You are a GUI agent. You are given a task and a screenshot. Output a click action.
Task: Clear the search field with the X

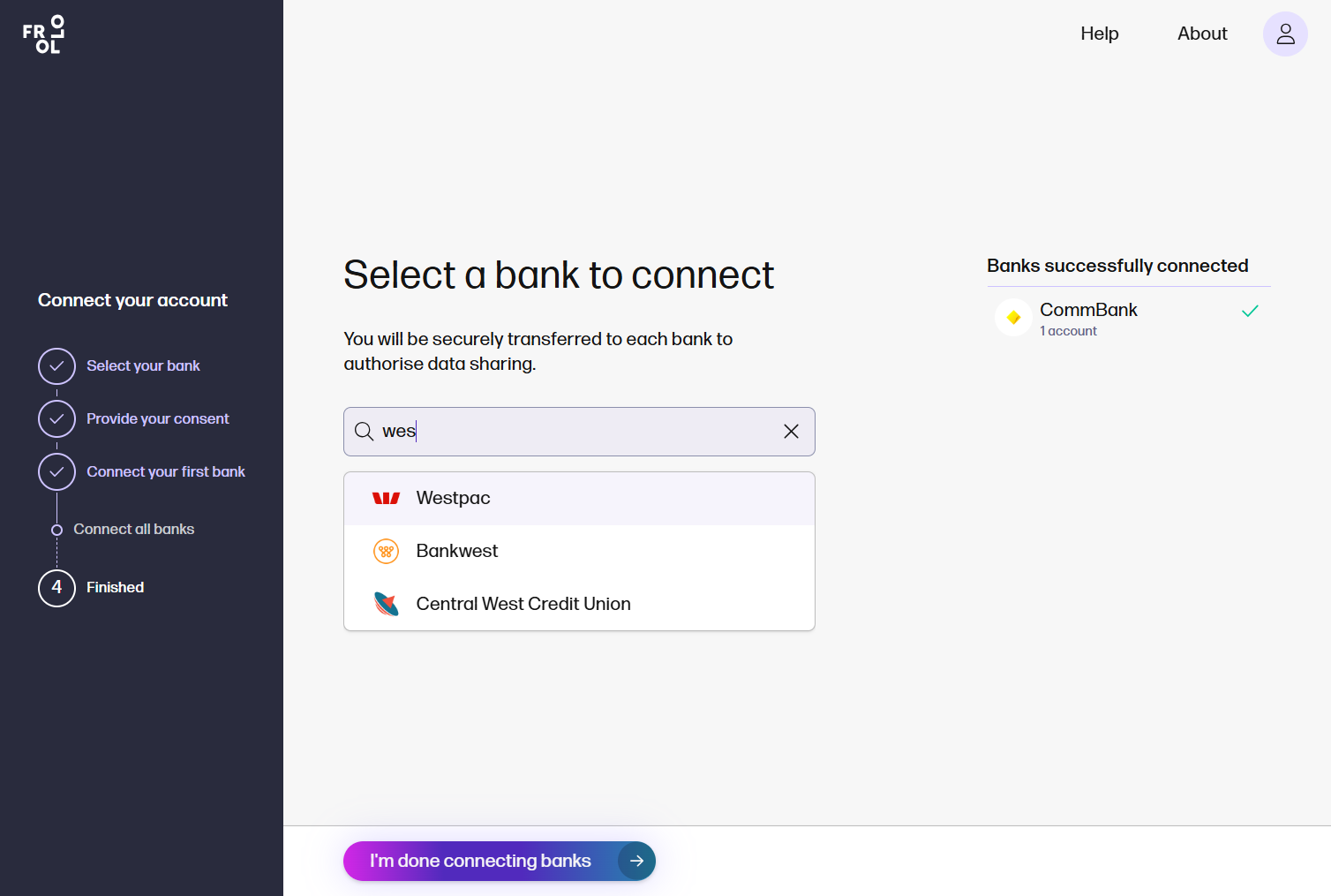[791, 432]
